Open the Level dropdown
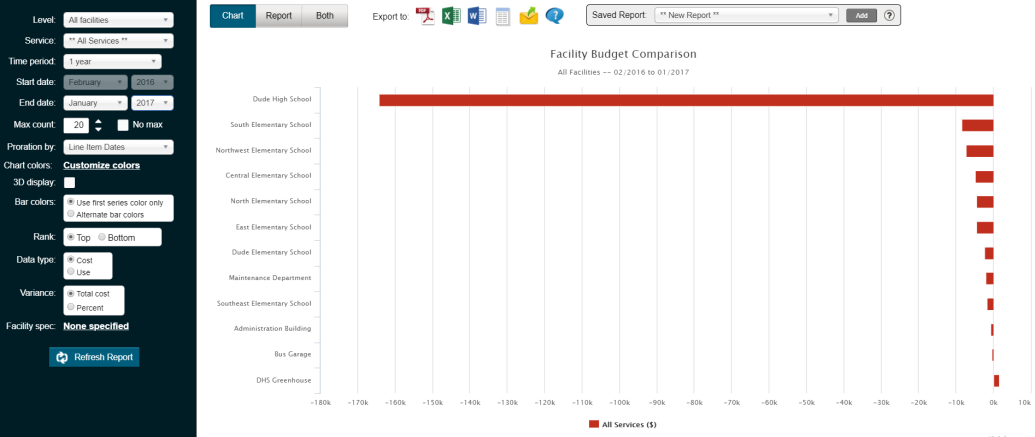1035x437 pixels. tap(119, 20)
